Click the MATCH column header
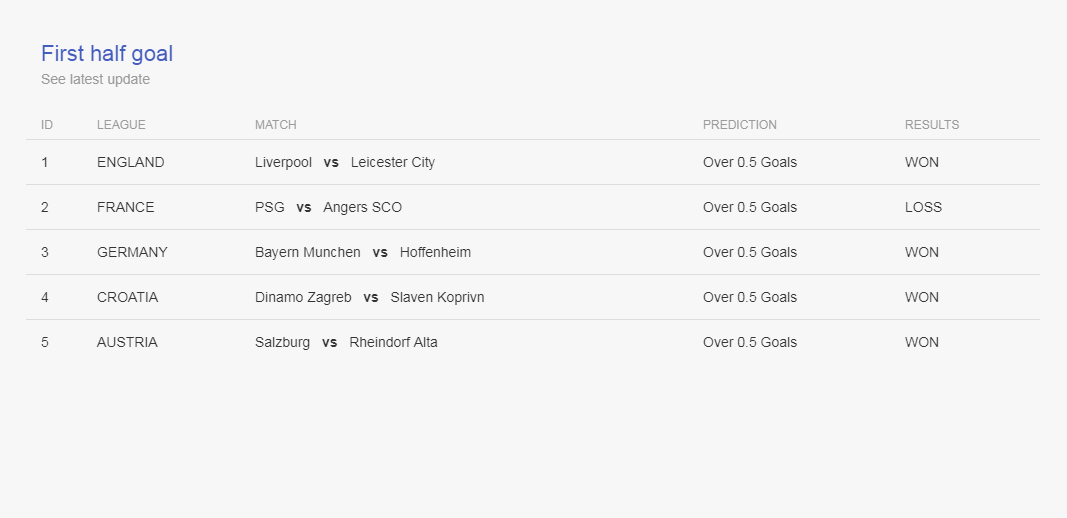Image resolution: width=1067 pixels, height=518 pixels. click(x=276, y=125)
